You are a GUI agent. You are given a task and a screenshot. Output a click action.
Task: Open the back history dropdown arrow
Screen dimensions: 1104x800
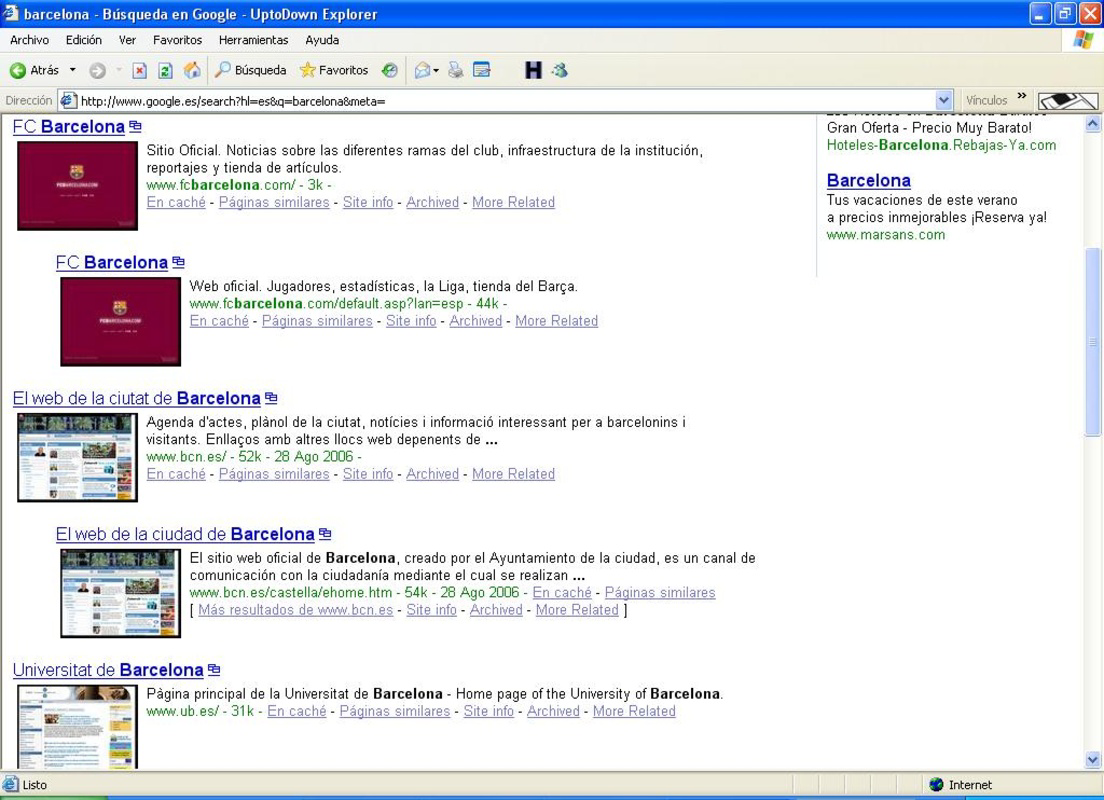(73, 70)
